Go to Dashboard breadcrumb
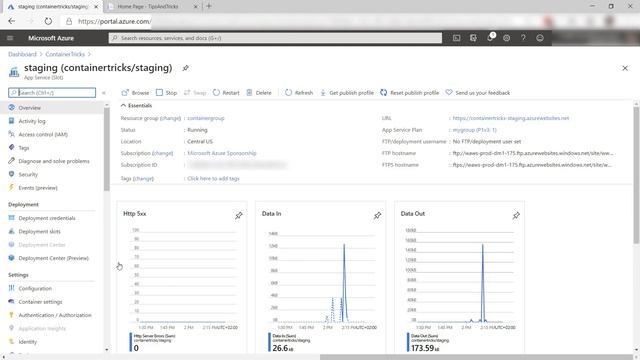This screenshot has width=640, height=360. pos(22,54)
